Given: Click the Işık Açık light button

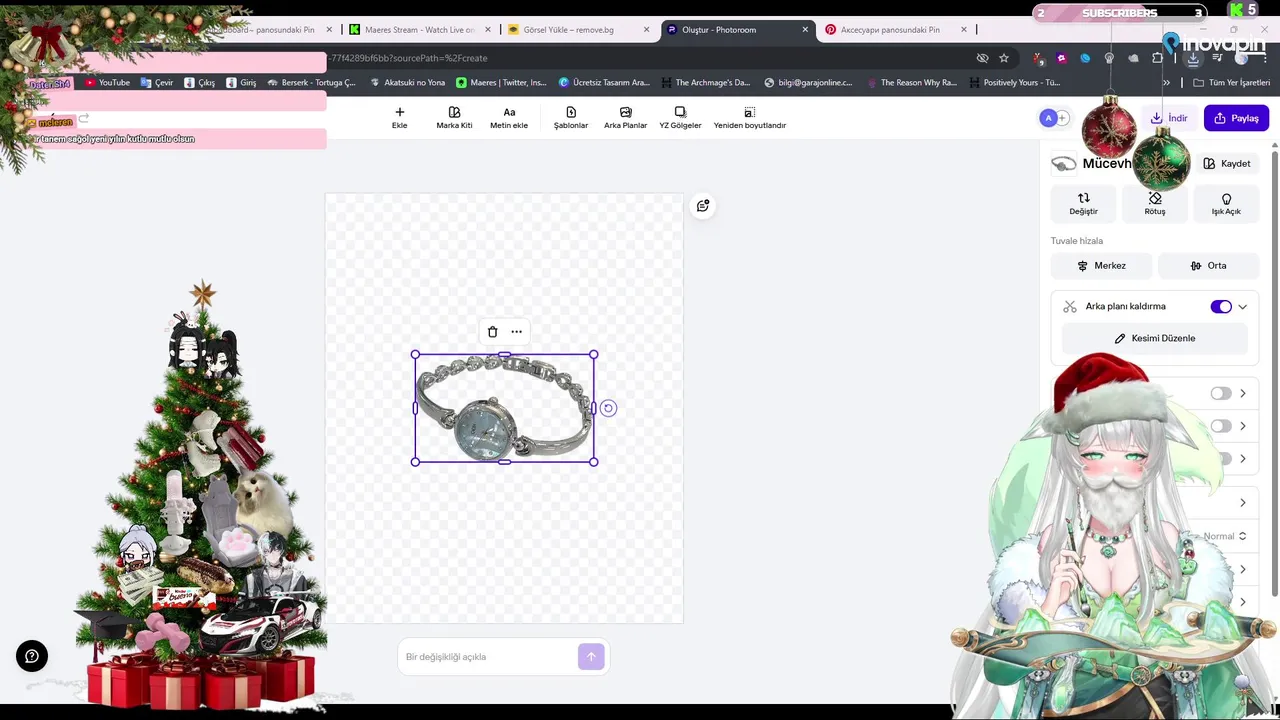Looking at the screenshot, I should pos(1226,204).
